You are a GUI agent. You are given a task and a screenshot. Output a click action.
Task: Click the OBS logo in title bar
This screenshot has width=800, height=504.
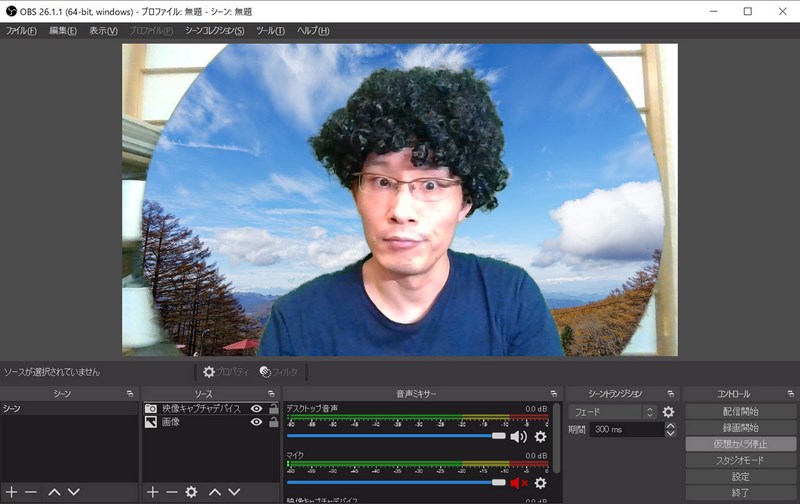coord(11,11)
